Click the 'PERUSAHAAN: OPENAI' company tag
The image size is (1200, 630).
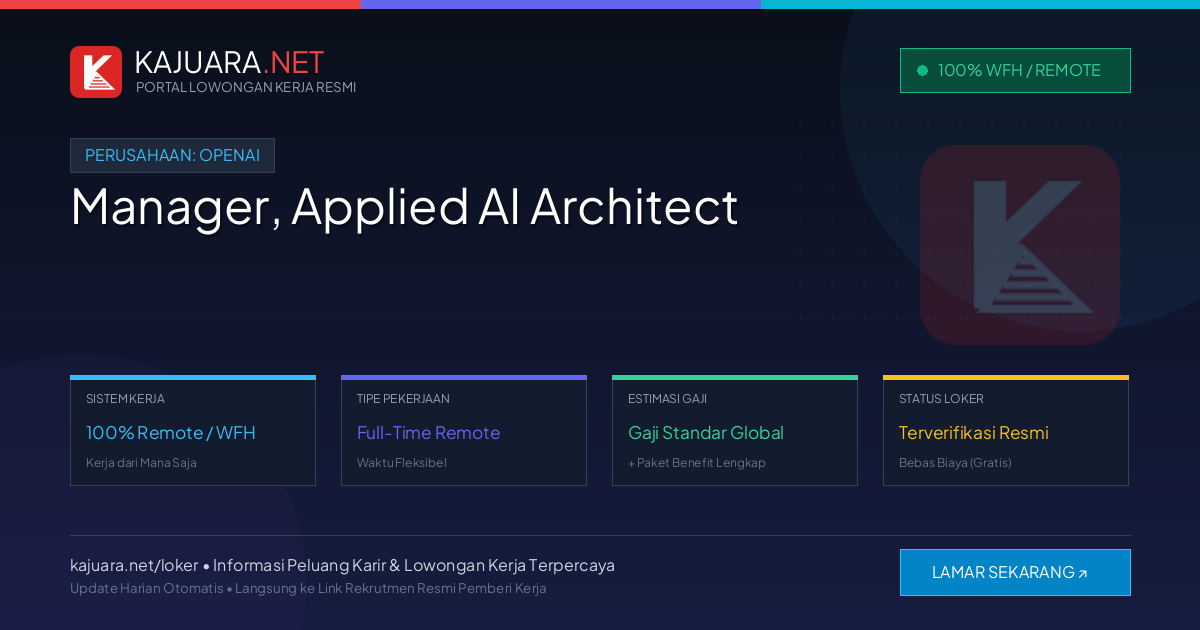172,155
